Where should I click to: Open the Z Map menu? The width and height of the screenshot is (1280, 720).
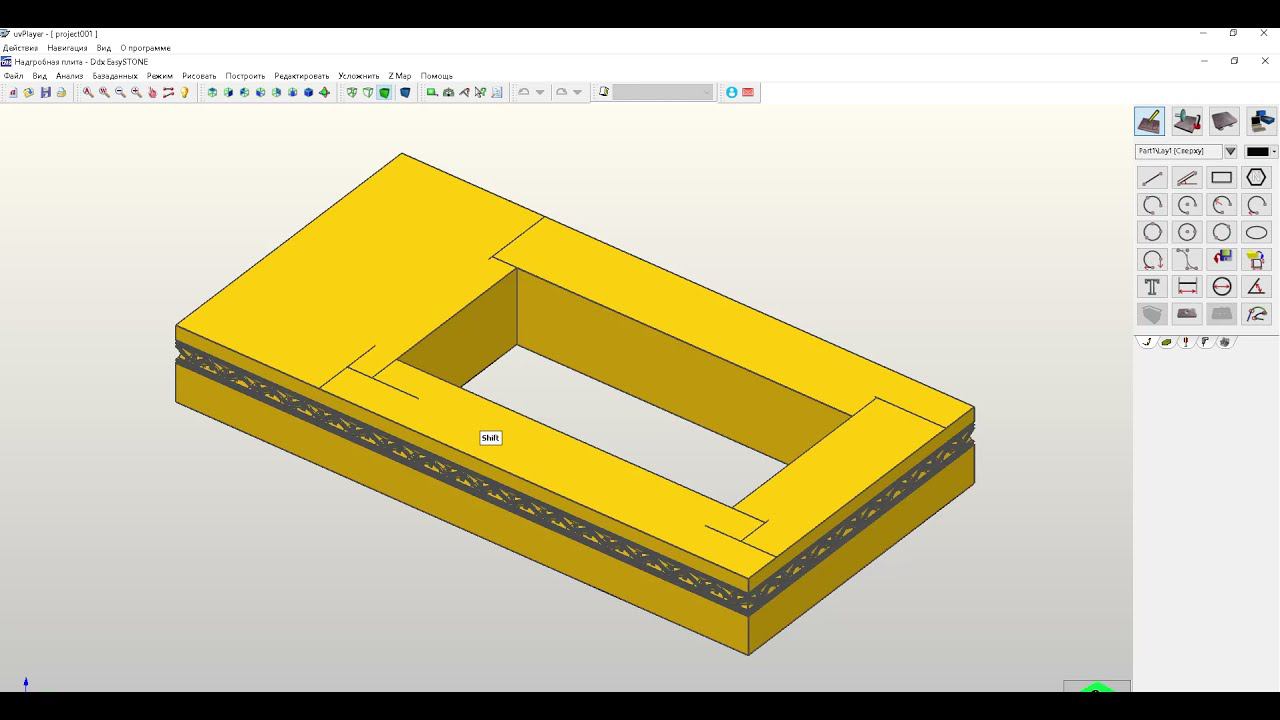[400, 76]
